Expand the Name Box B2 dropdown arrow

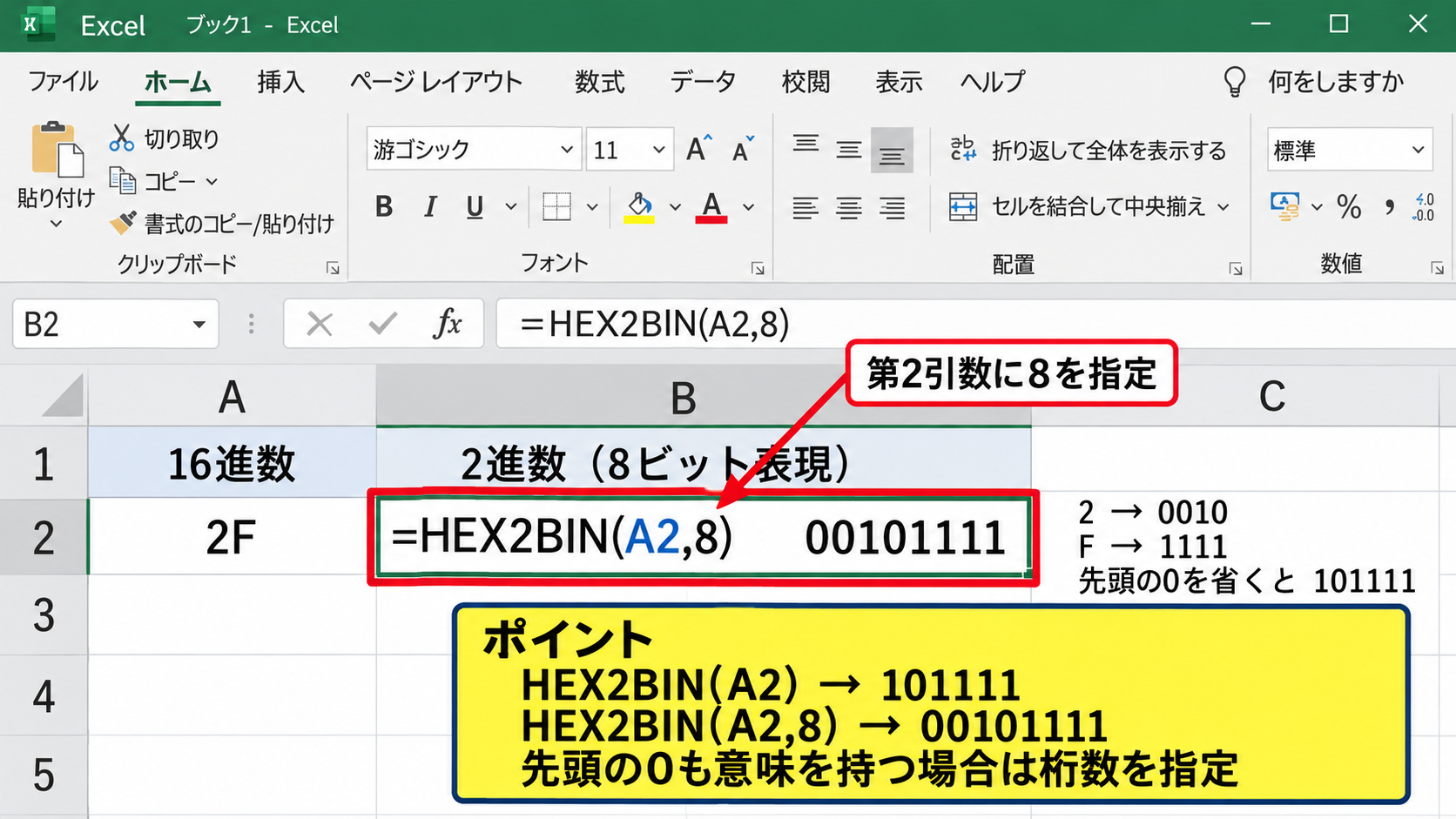(x=199, y=325)
